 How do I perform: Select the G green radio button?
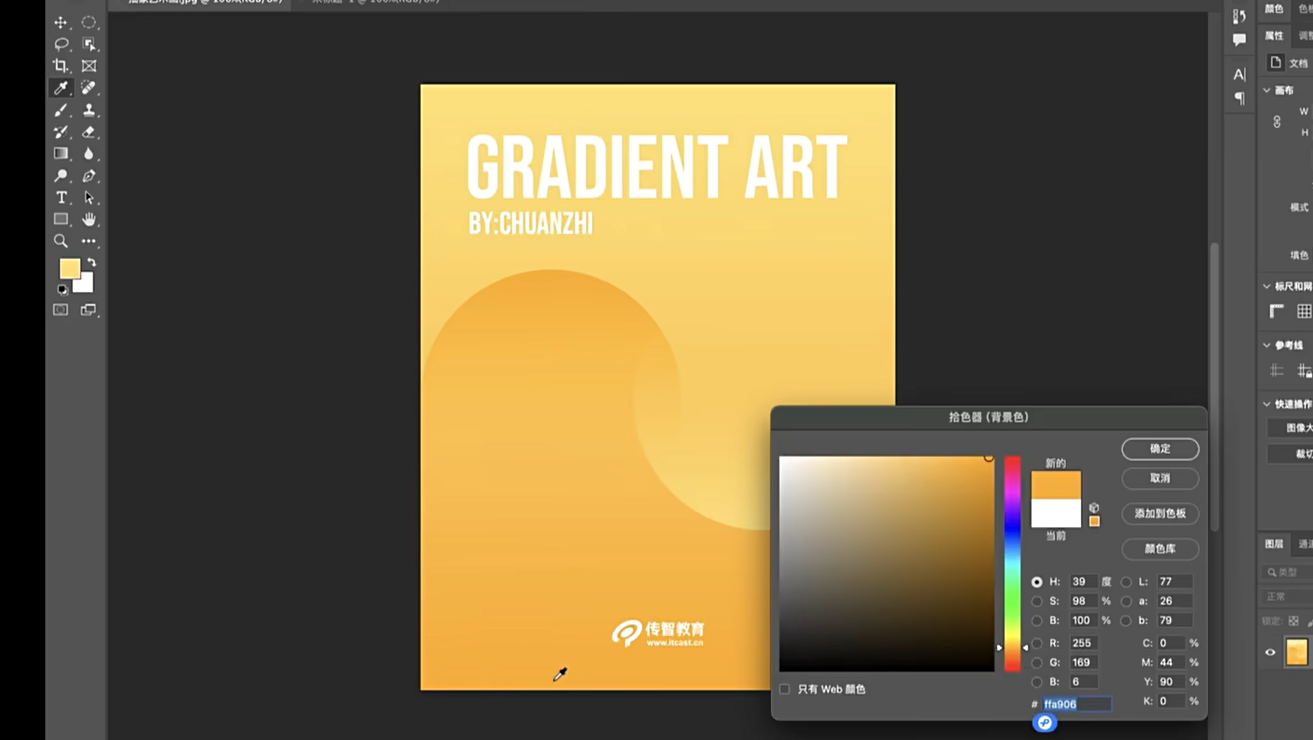click(x=1037, y=662)
